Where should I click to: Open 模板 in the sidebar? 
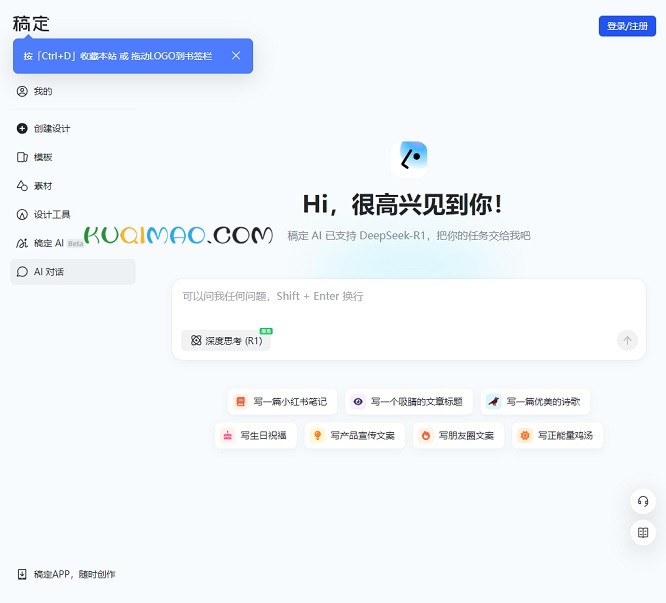73,157
